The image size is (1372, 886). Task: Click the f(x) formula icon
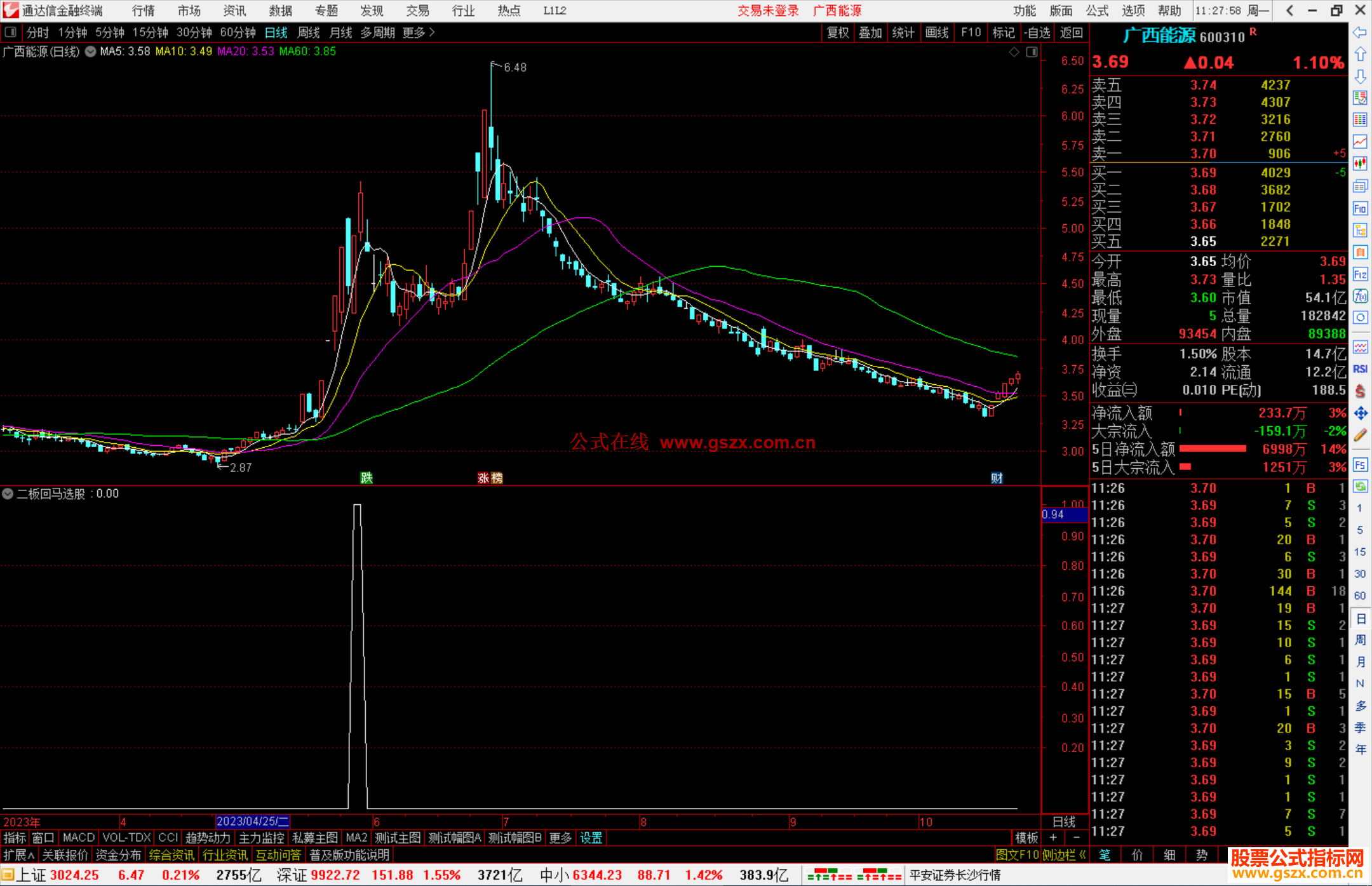1360,296
